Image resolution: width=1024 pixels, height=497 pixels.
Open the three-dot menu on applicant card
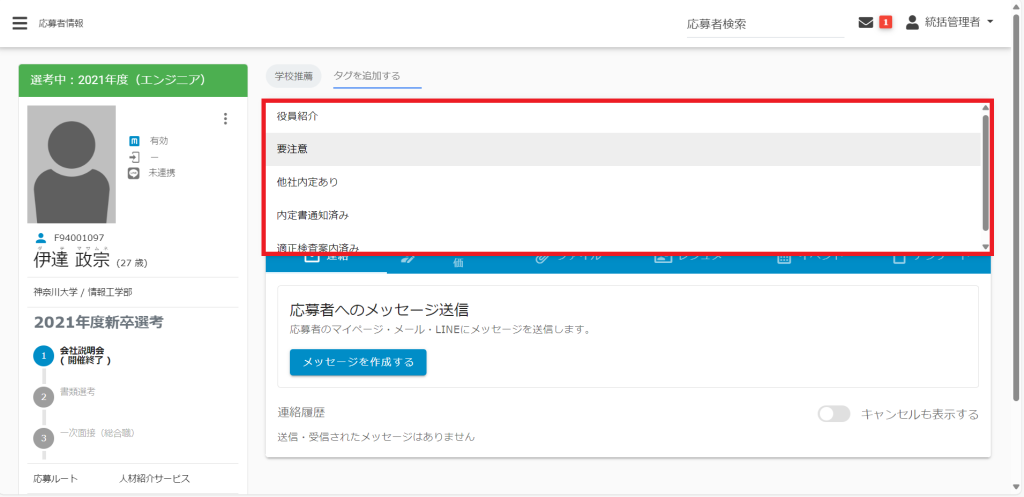coord(225,119)
